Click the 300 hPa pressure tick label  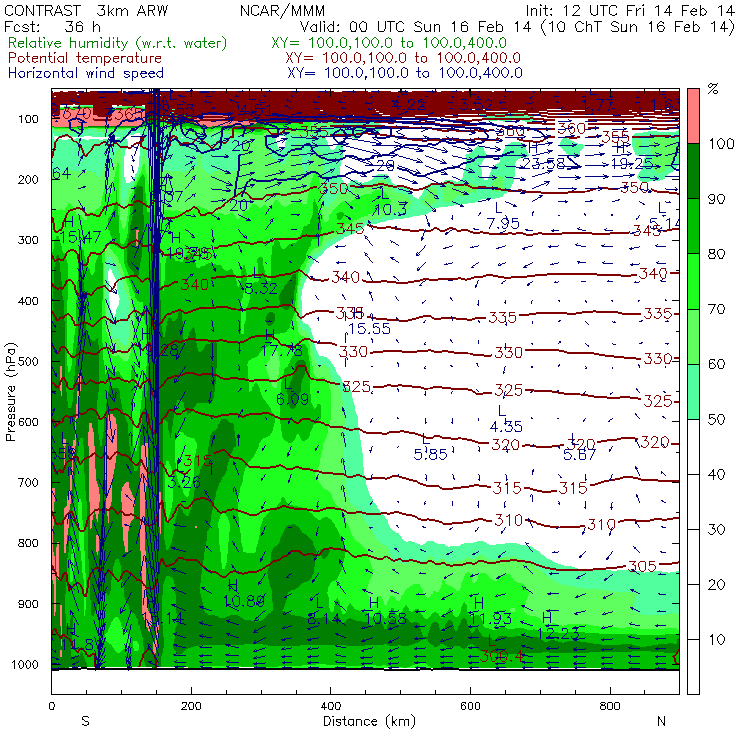pyautogui.click(x=28, y=240)
